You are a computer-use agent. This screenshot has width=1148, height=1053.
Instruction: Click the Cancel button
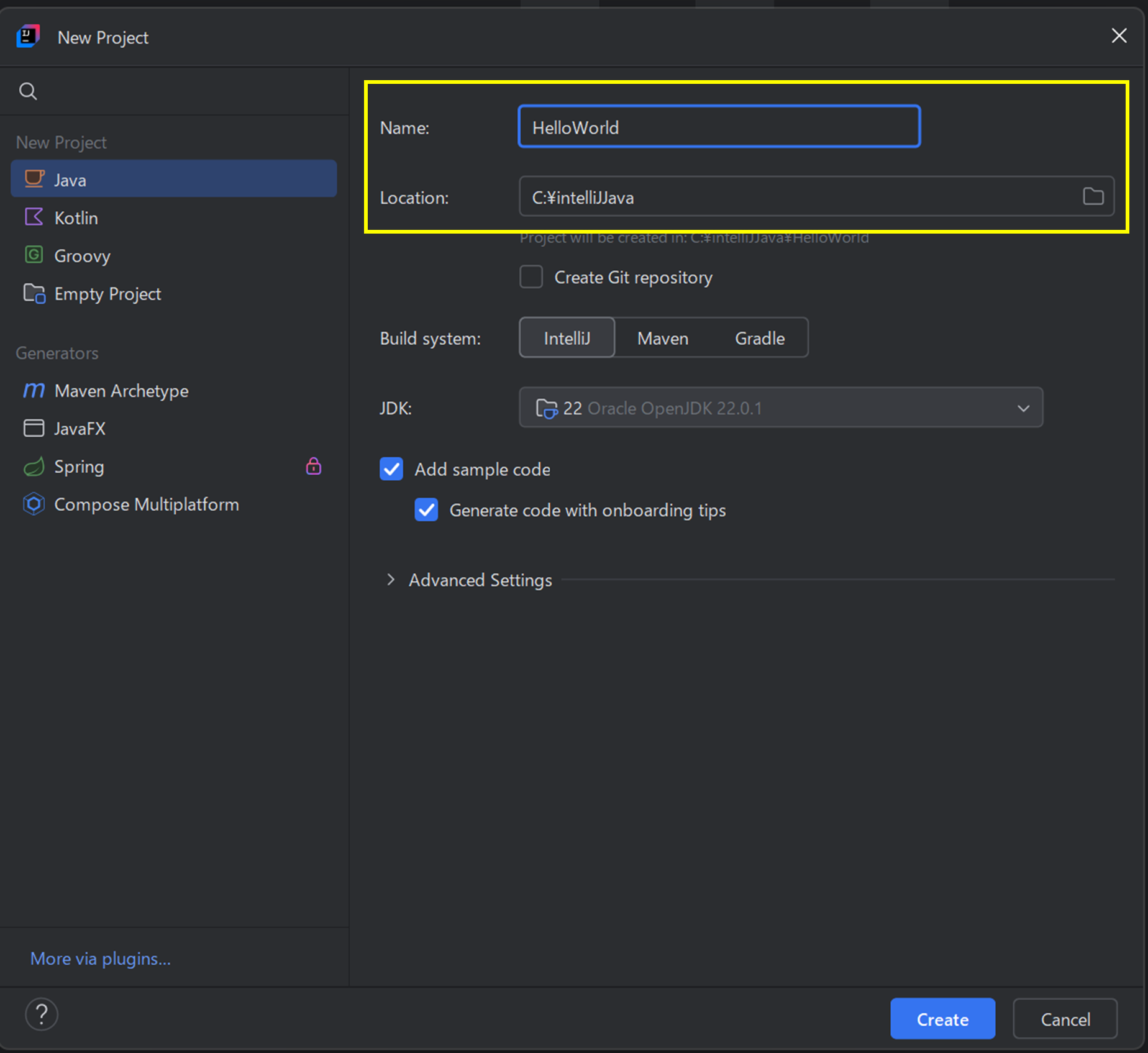[x=1065, y=1019]
